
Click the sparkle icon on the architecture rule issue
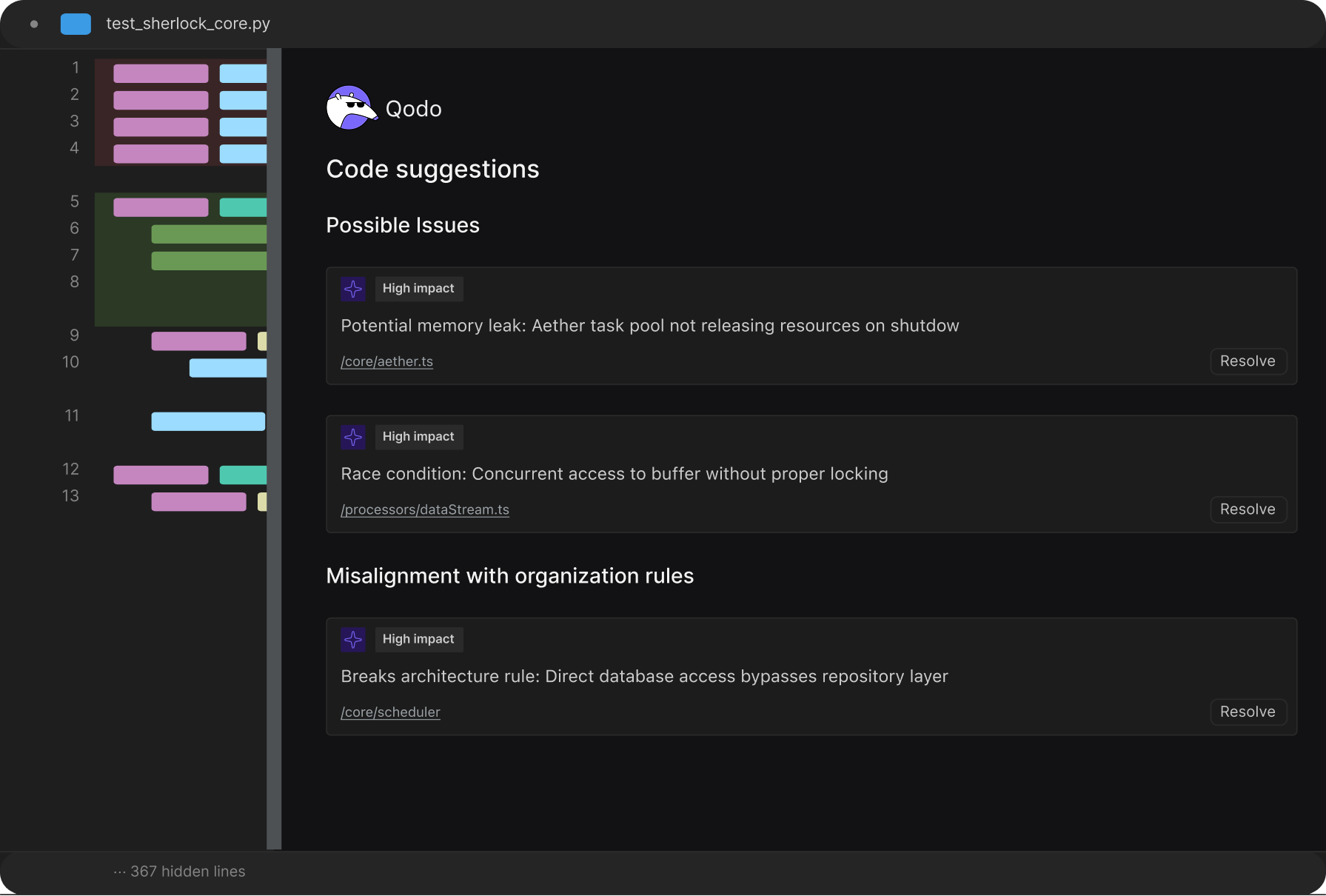(x=353, y=639)
